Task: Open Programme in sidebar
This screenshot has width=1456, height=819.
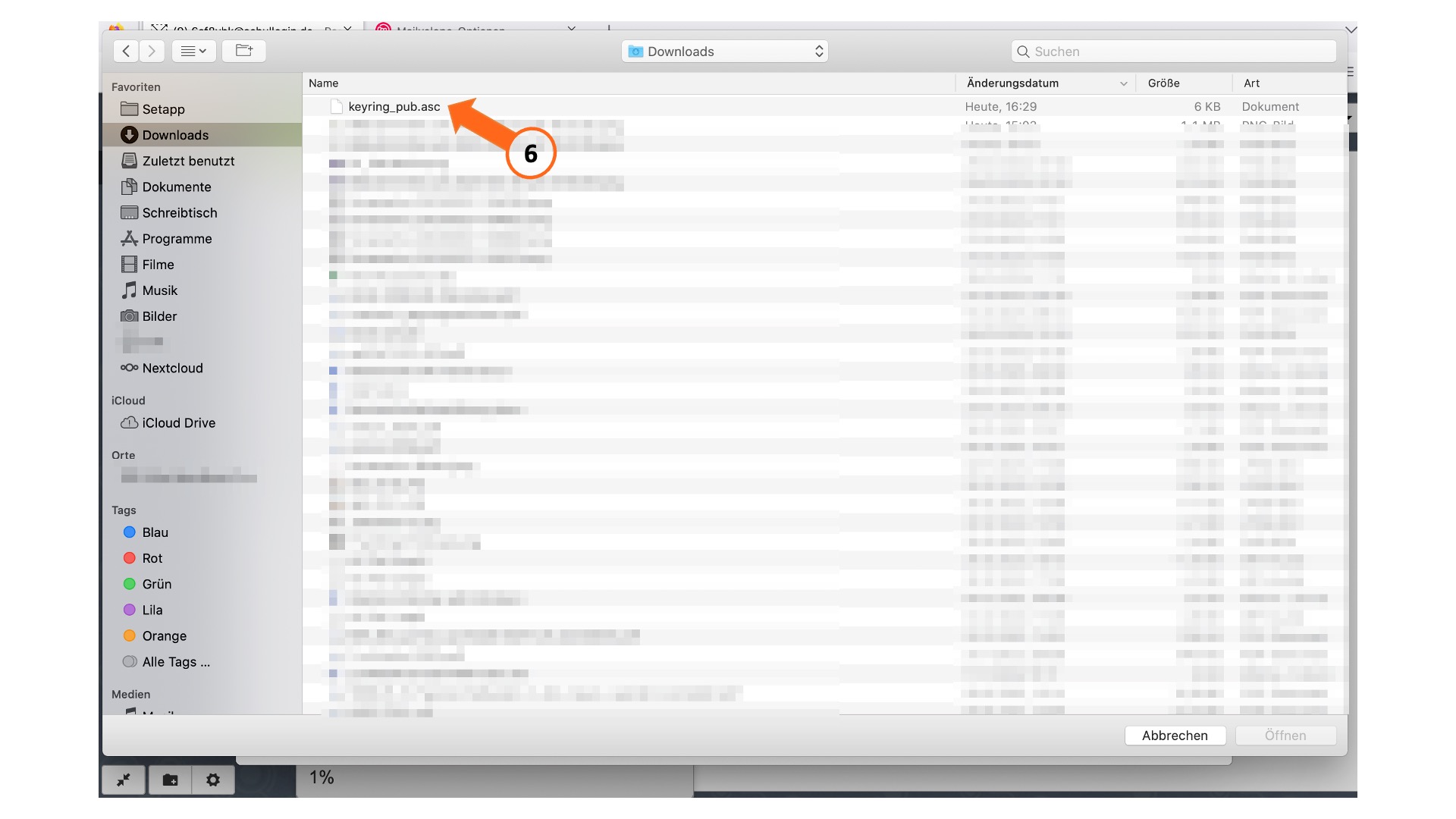Action: [202, 238]
